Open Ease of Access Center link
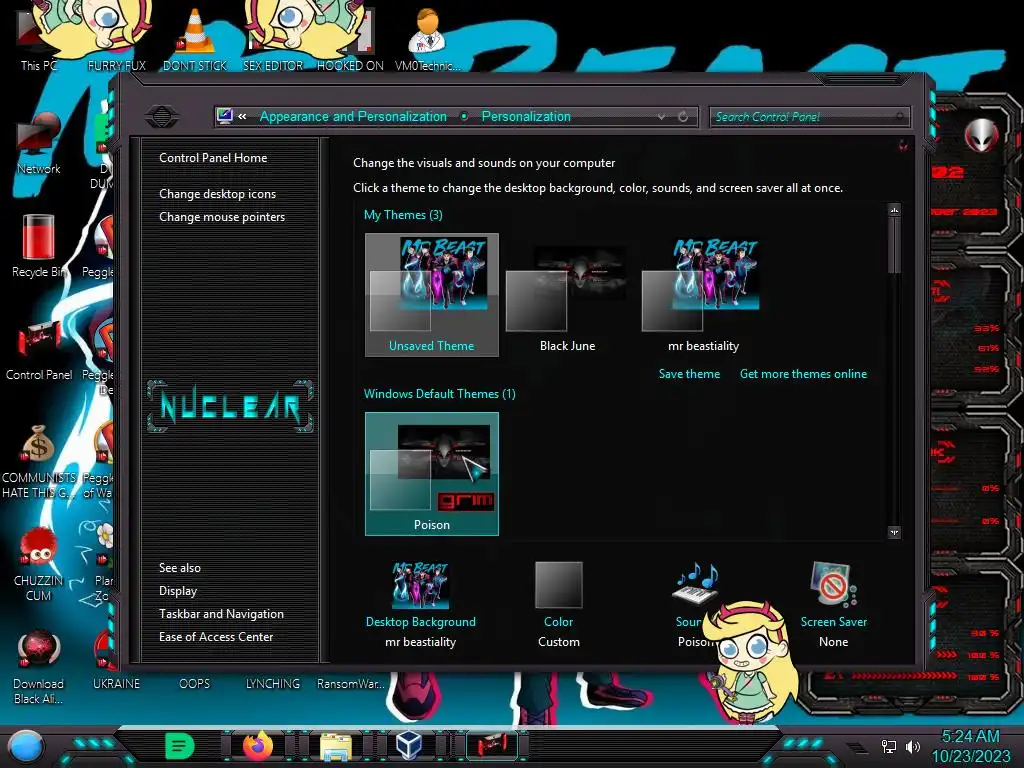1024x768 pixels. [x=216, y=637]
